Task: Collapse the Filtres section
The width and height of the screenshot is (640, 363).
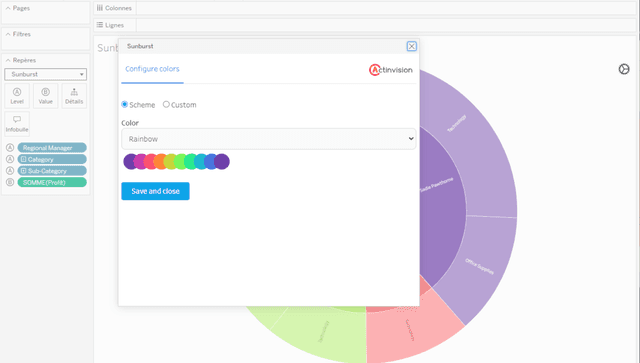Action: point(8,34)
